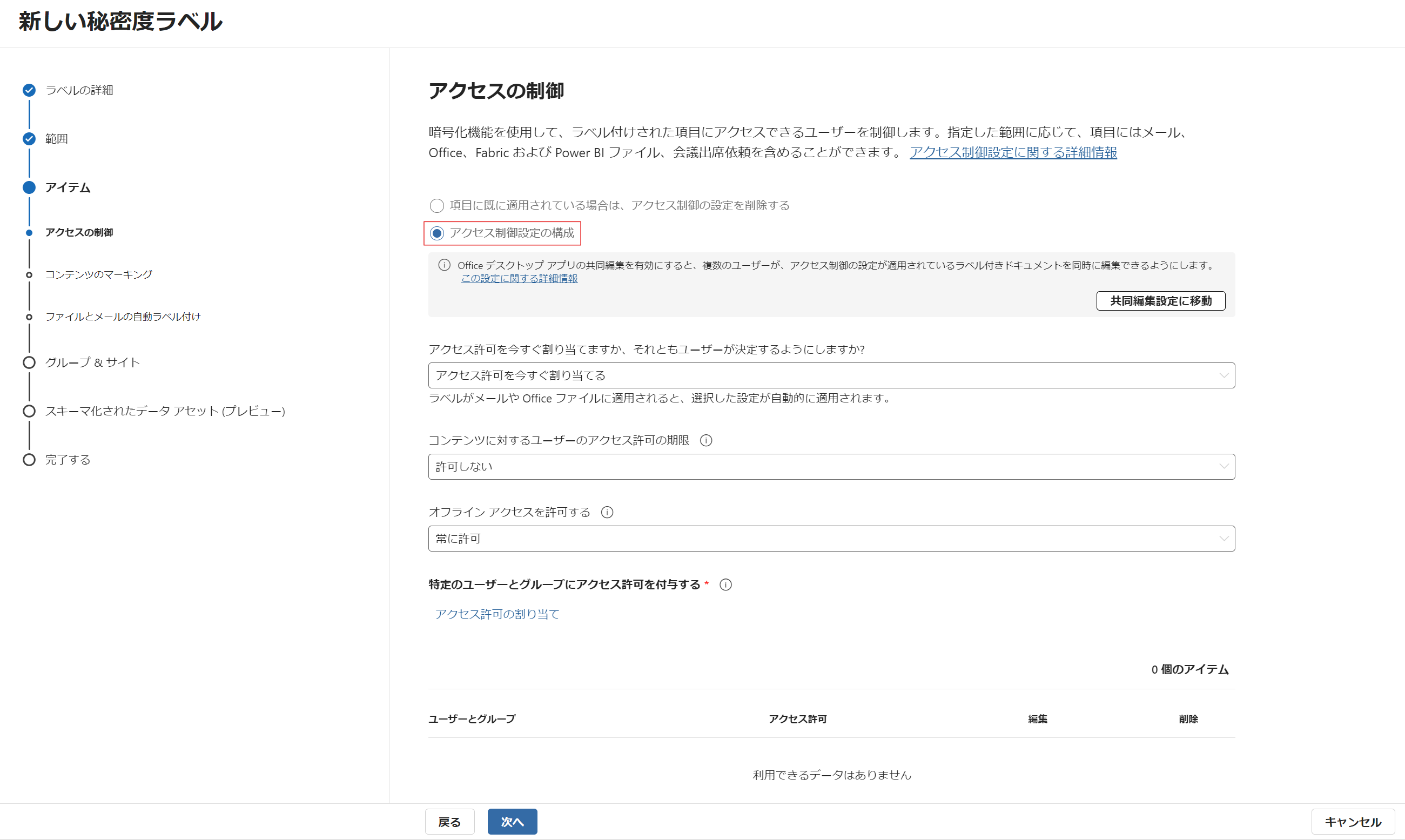Expand the 許可しない expiry dropdown
The height and width of the screenshot is (840, 1405).
point(831,466)
